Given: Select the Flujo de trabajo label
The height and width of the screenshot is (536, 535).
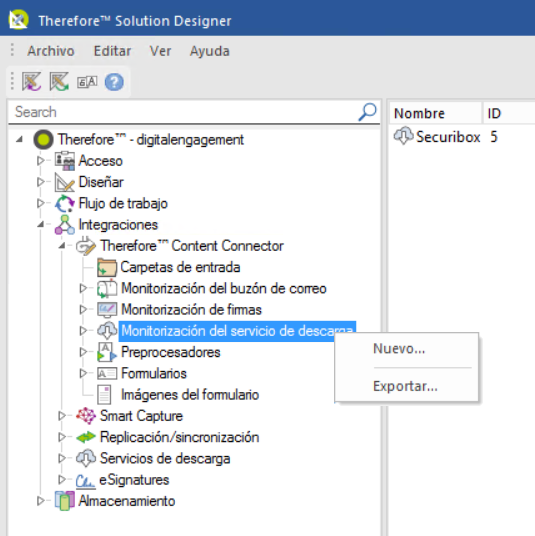Looking at the screenshot, I should pos(123,203).
